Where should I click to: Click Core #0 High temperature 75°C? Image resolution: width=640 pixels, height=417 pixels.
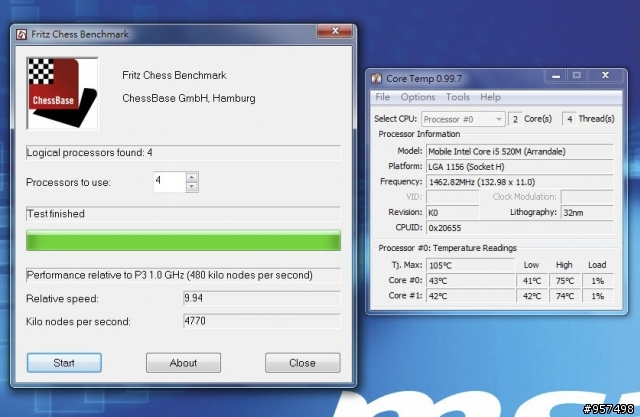(x=565, y=281)
